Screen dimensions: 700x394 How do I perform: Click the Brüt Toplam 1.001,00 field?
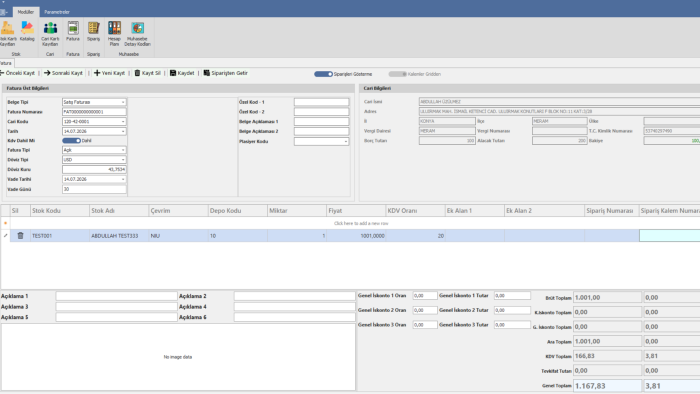pos(607,297)
